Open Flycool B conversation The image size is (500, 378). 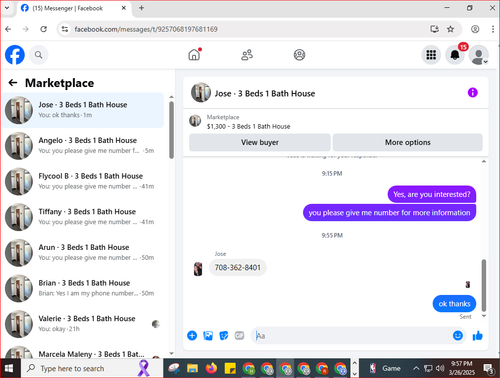(x=83, y=181)
